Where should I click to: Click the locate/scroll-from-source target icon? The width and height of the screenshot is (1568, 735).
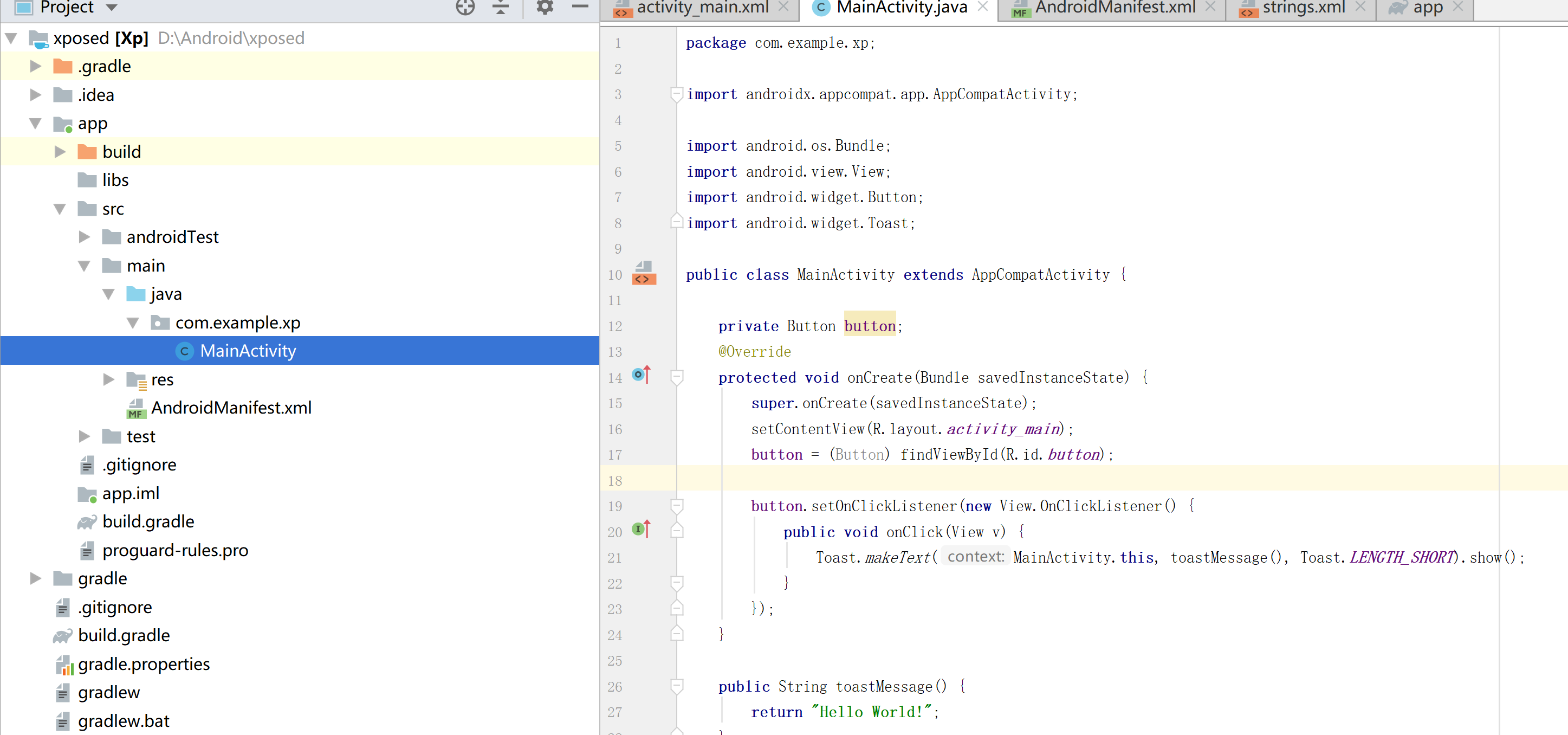[465, 7]
